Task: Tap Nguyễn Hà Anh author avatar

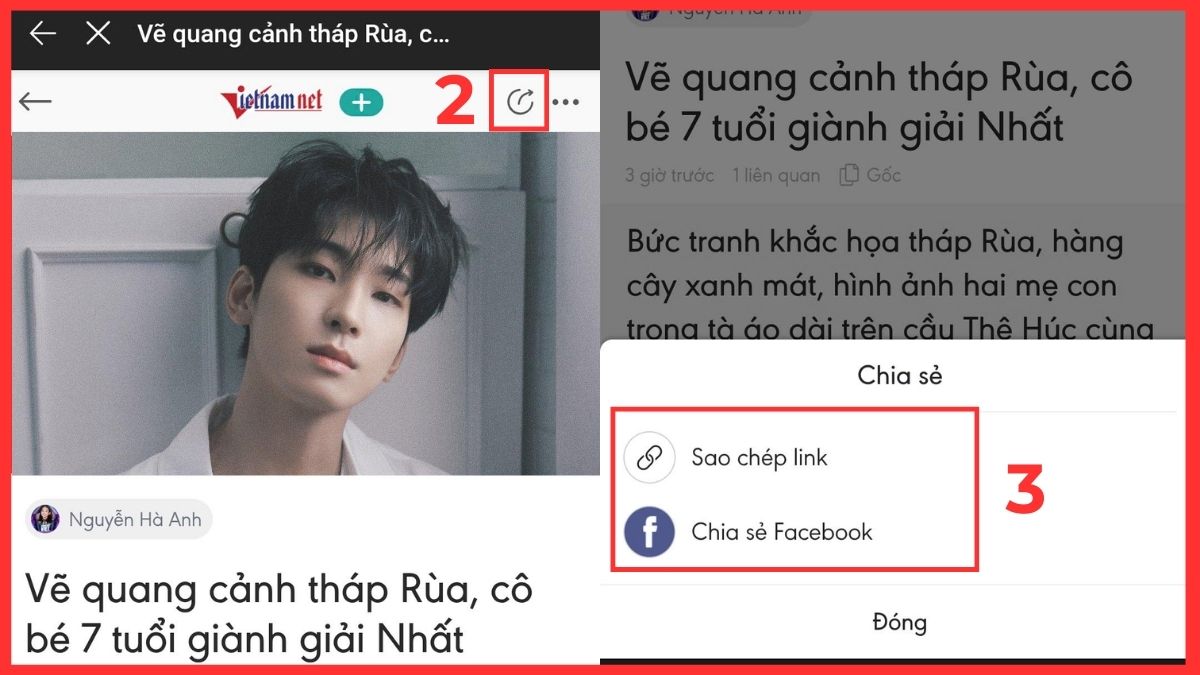Action: coord(45,519)
